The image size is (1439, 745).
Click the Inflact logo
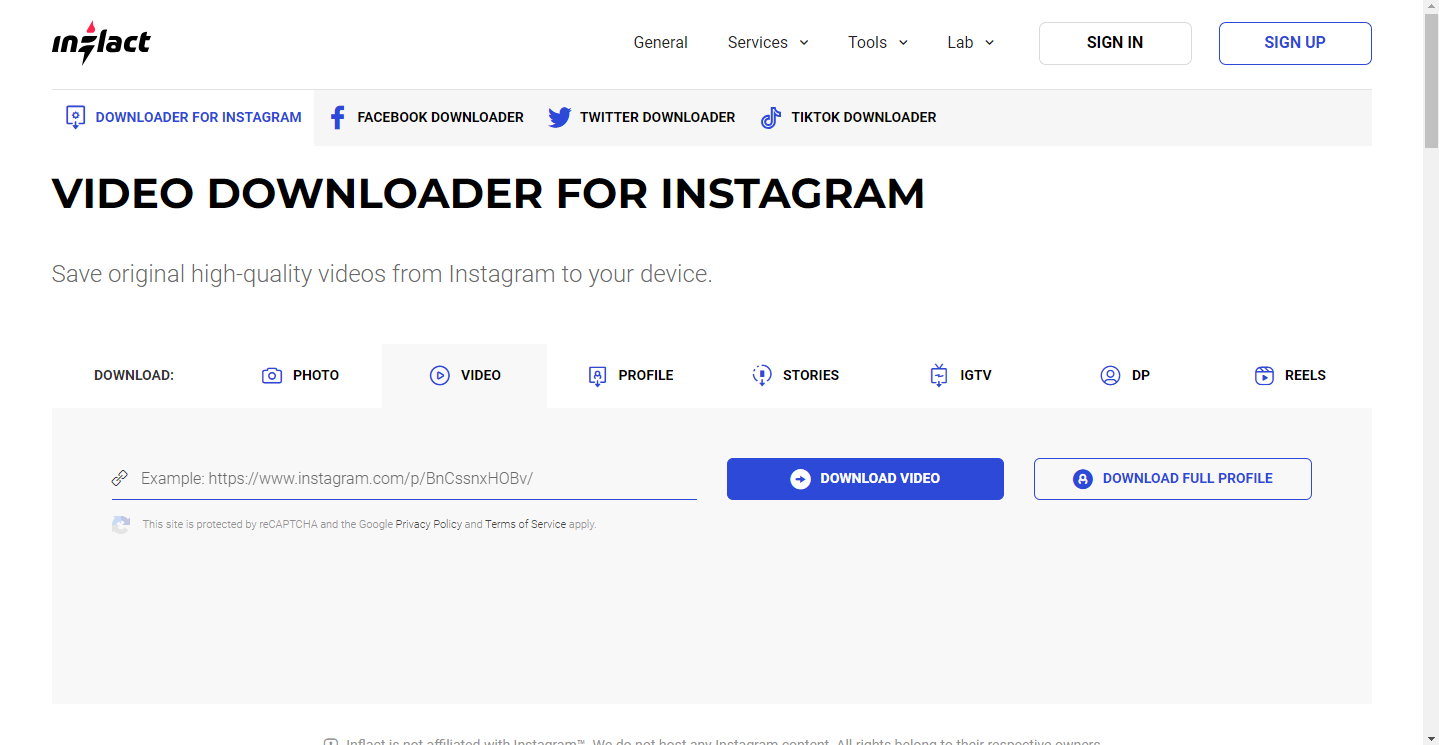[x=101, y=43]
